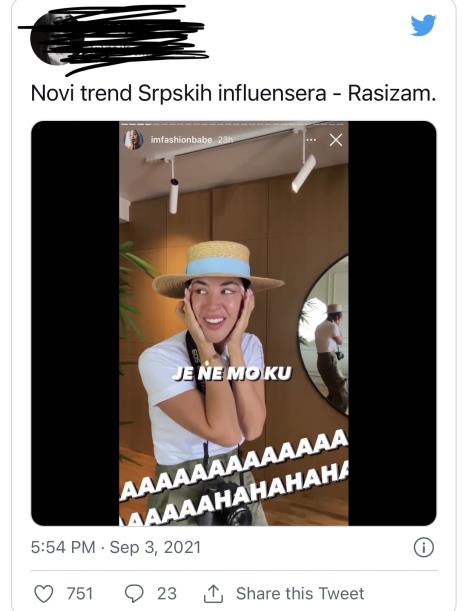The width and height of the screenshot is (468, 611).
Task: Open the info circle icon beside the timestamp
Action: click(423, 548)
